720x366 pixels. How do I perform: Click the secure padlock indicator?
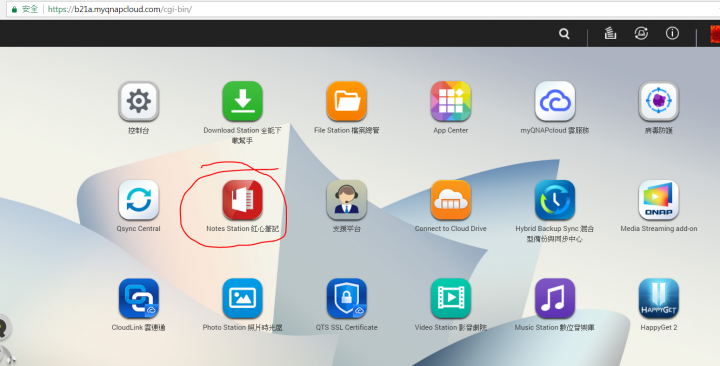[x=14, y=9]
